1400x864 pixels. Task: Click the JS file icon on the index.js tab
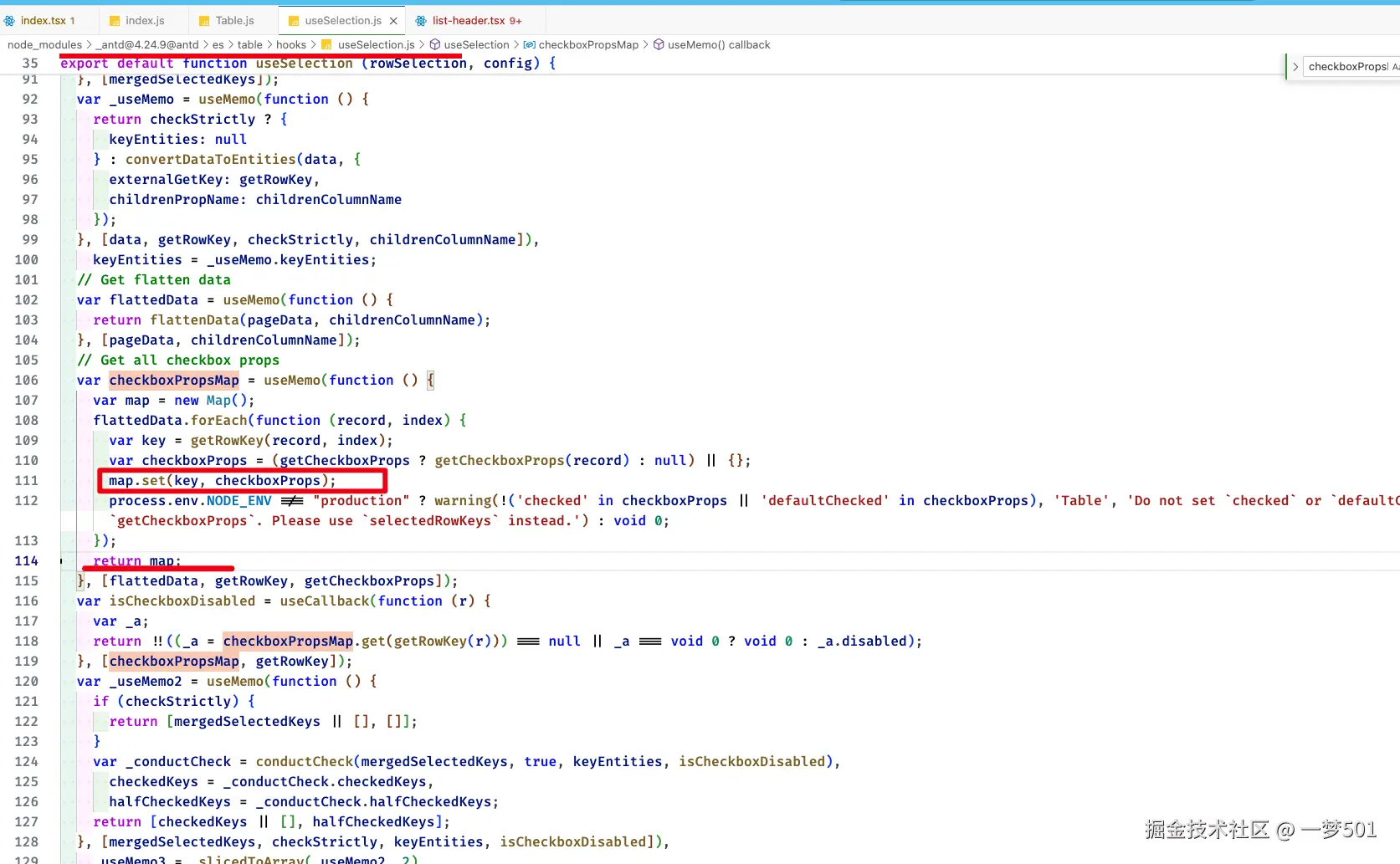click(113, 21)
